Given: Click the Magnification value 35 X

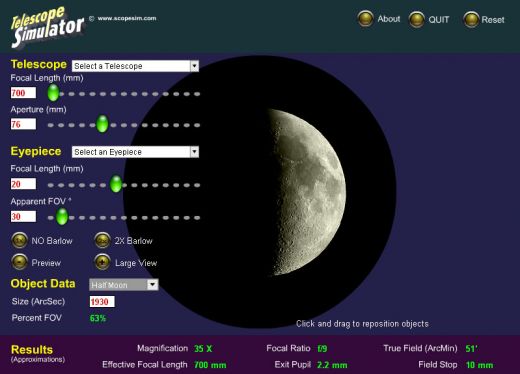Looking at the screenshot, I should click(x=203, y=349).
